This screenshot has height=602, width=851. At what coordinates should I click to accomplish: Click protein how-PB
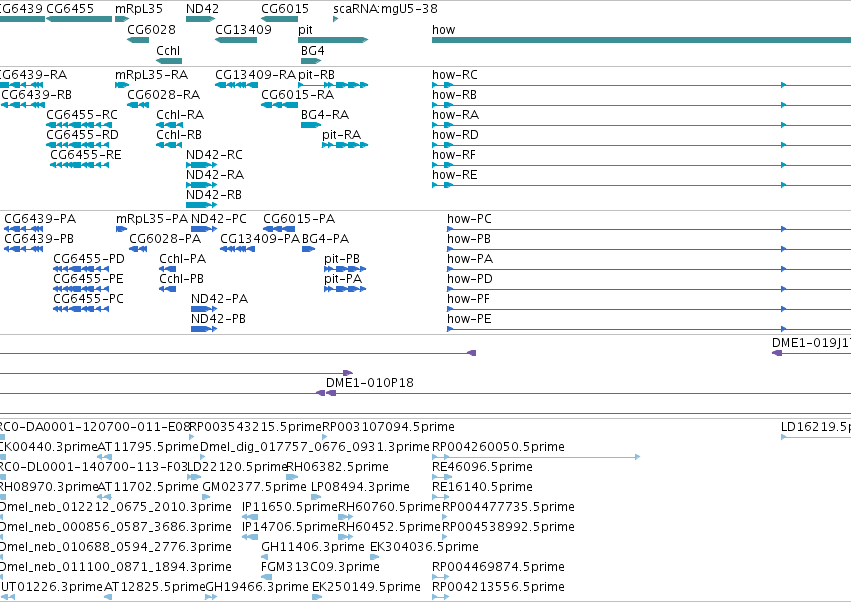(x=469, y=239)
